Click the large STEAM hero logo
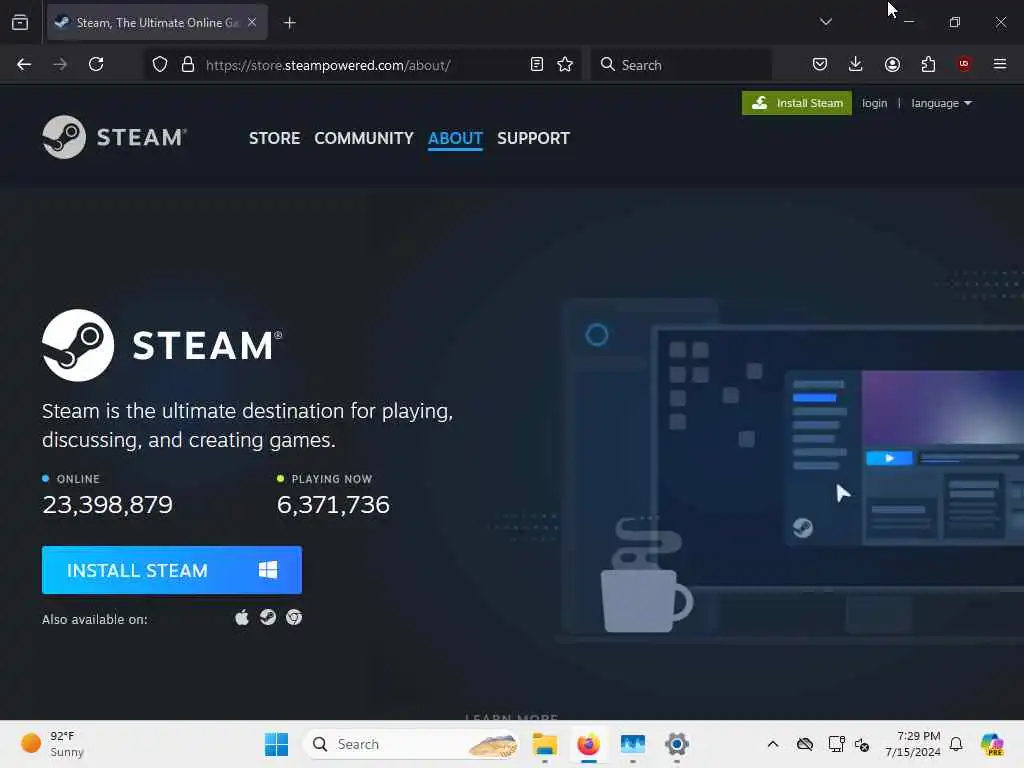The image size is (1024, 768). click(x=162, y=345)
